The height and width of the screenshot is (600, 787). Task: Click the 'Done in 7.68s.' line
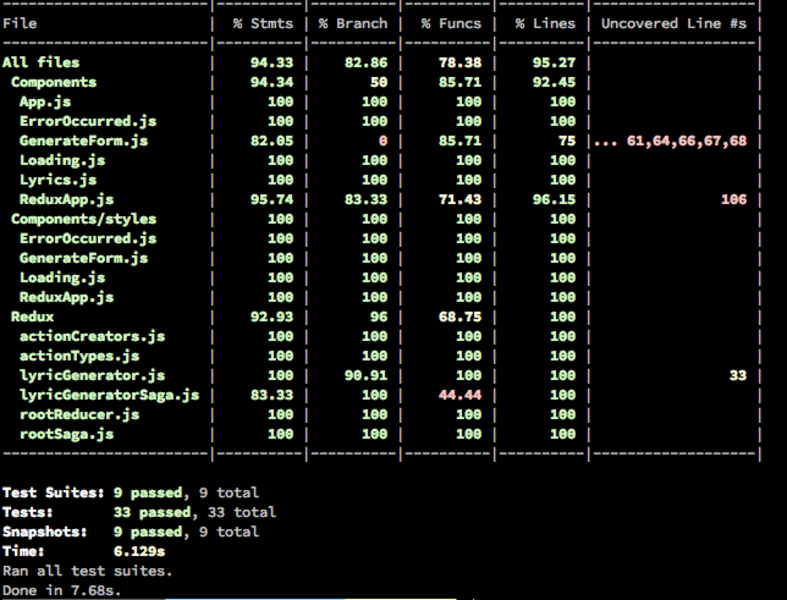[62, 590]
